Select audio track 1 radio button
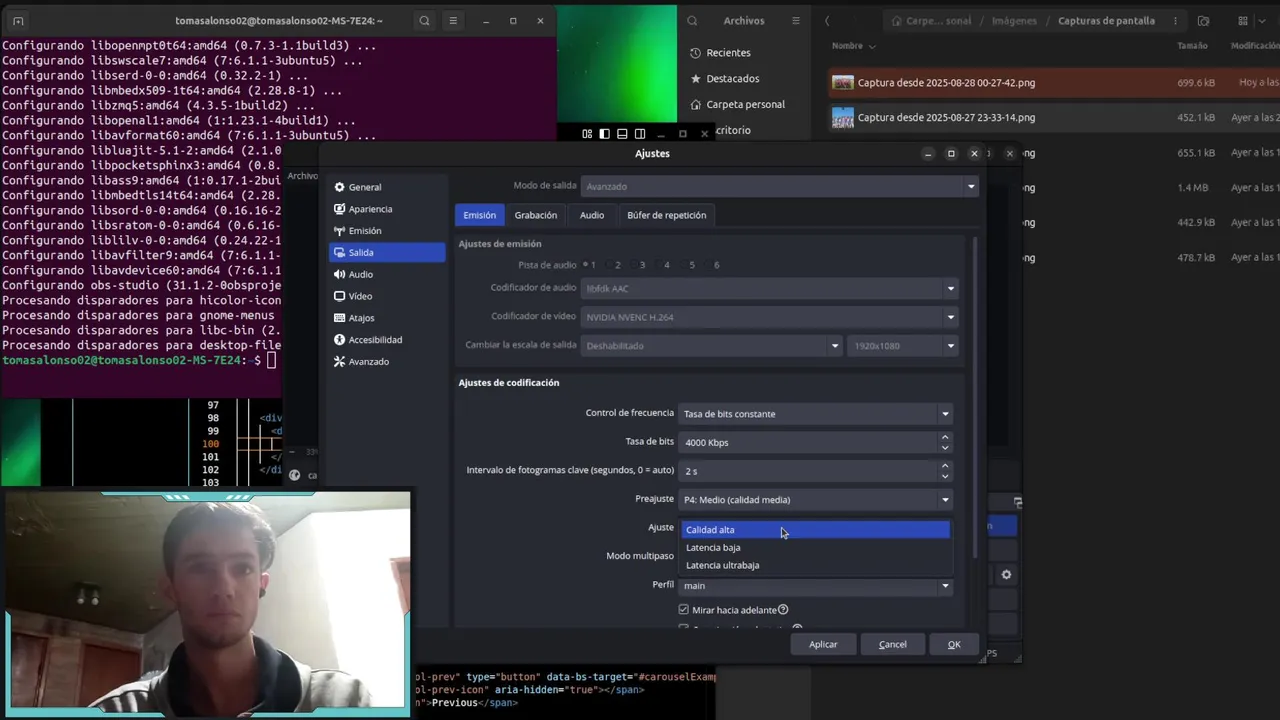This screenshot has width=1280, height=720. tap(588, 265)
